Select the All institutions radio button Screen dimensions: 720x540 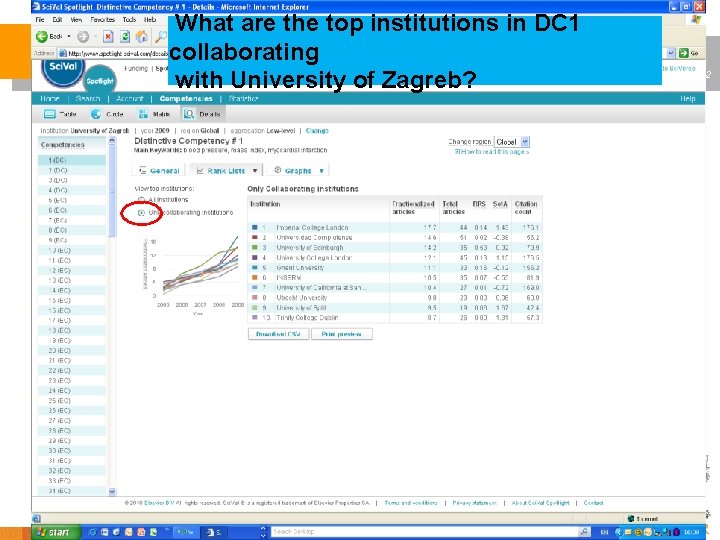[141, 200]
